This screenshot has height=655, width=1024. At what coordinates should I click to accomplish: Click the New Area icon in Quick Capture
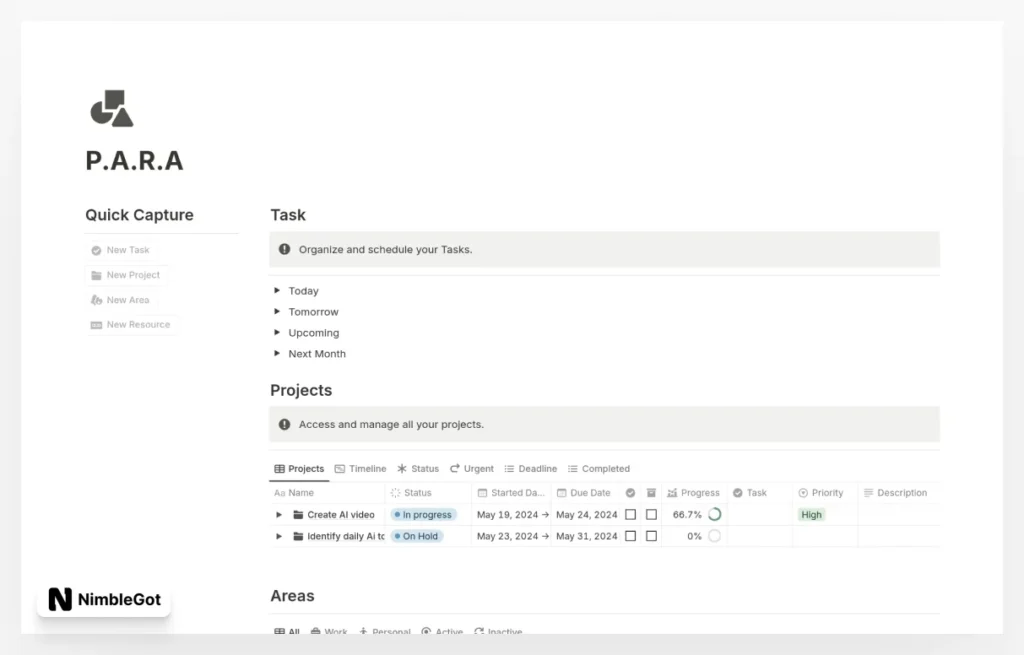coord(97,300)
